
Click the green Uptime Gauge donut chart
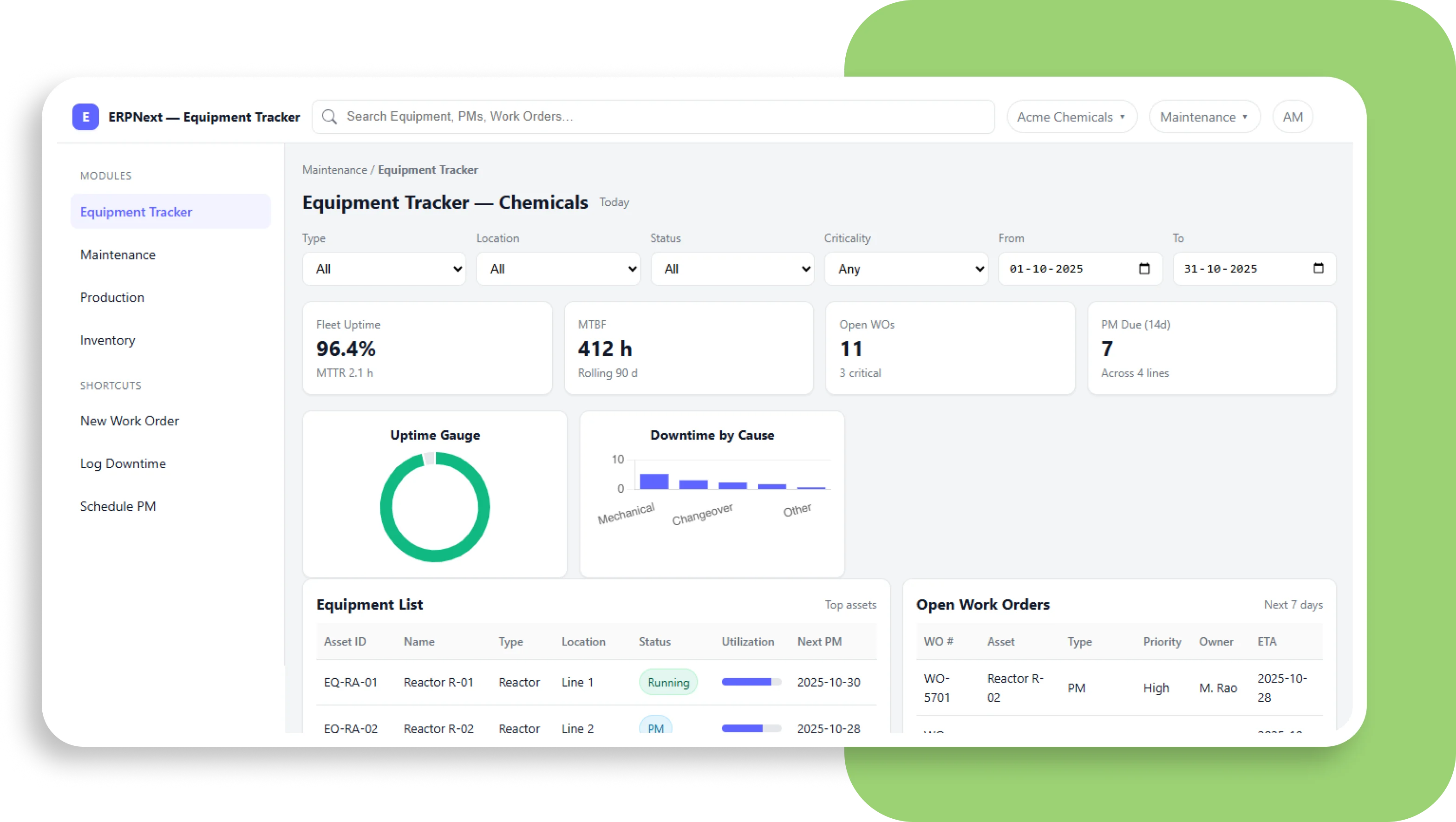click(434, 507)
